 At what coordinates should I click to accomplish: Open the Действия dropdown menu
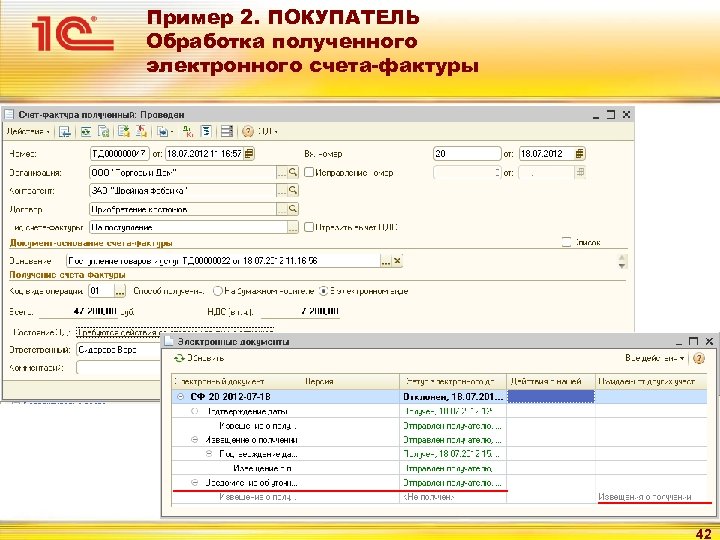pyautogui.click(x=28, y=132)
